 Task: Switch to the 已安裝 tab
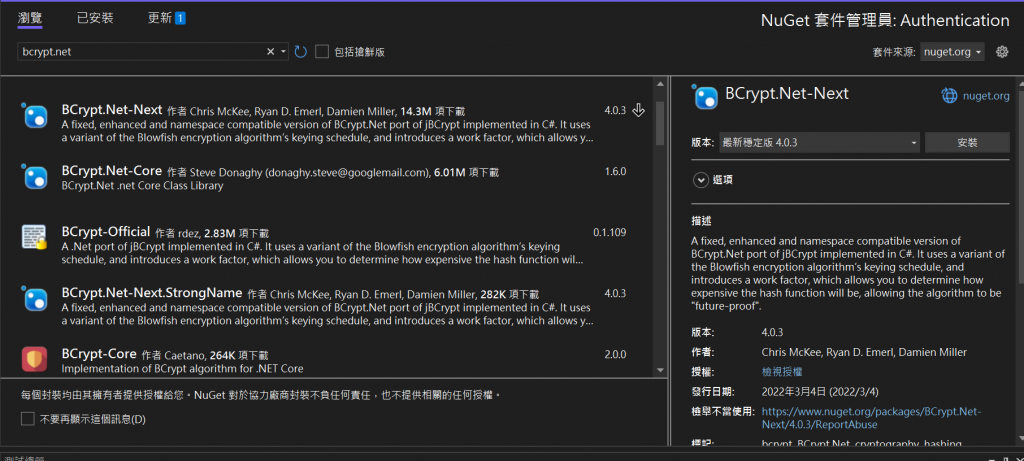(x=95, y=18)
